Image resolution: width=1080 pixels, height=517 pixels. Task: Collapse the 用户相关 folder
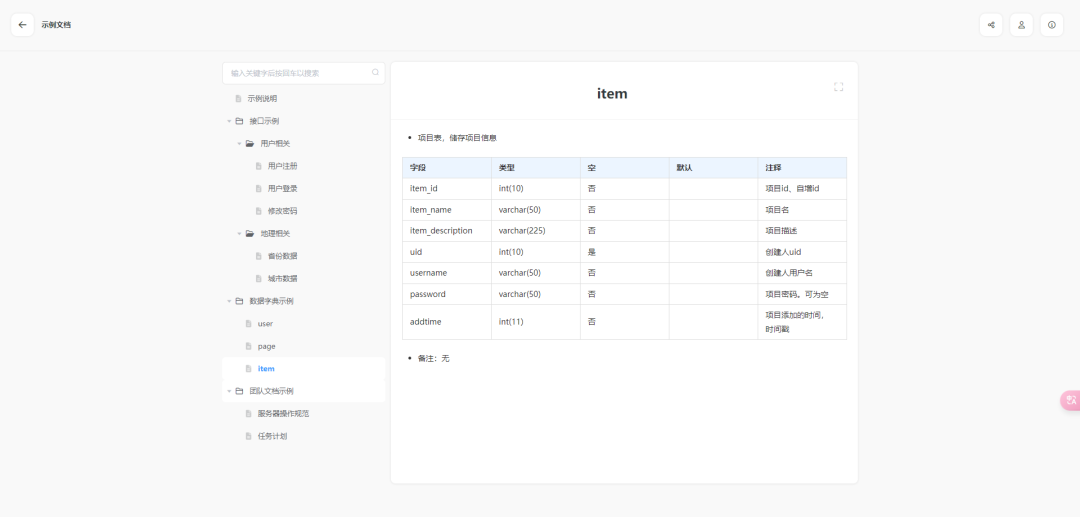point(240,144)
